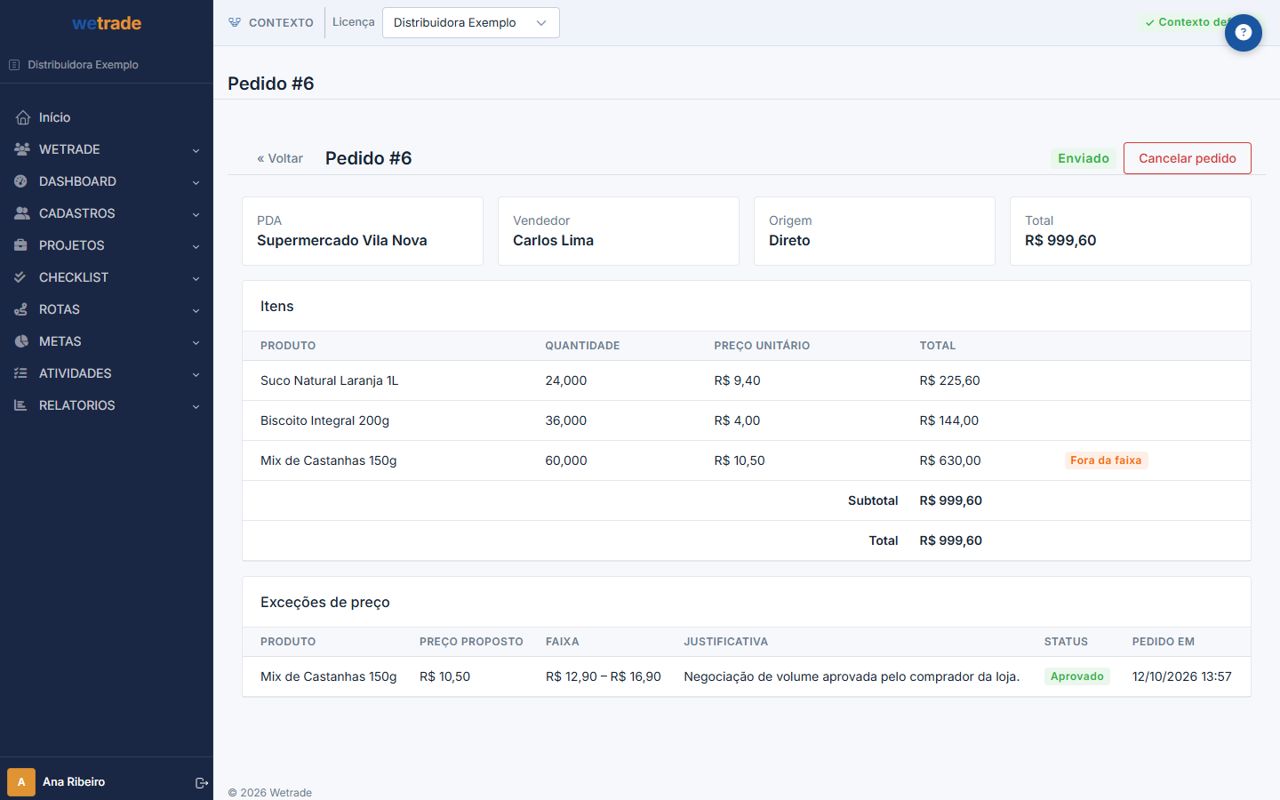Viewport: 1280px width, 800px height.
Task: Open the help question mark button
Action: [1243, 33]
